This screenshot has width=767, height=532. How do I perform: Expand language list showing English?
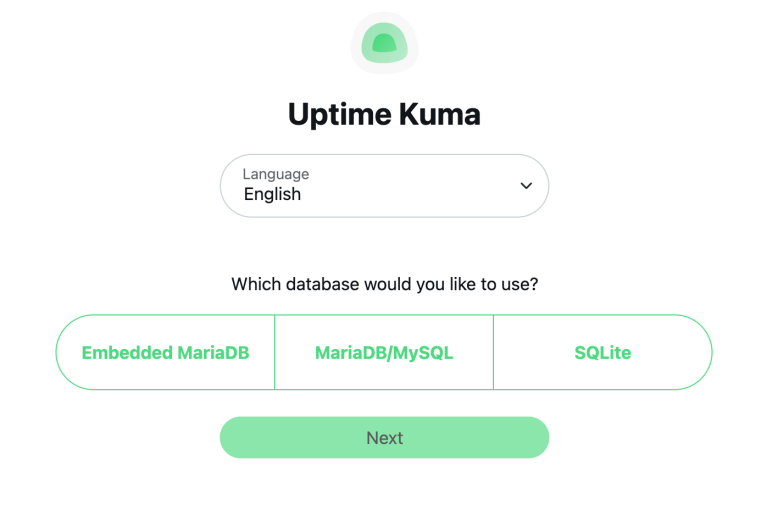pyautogui.click(x=384, y=186)
